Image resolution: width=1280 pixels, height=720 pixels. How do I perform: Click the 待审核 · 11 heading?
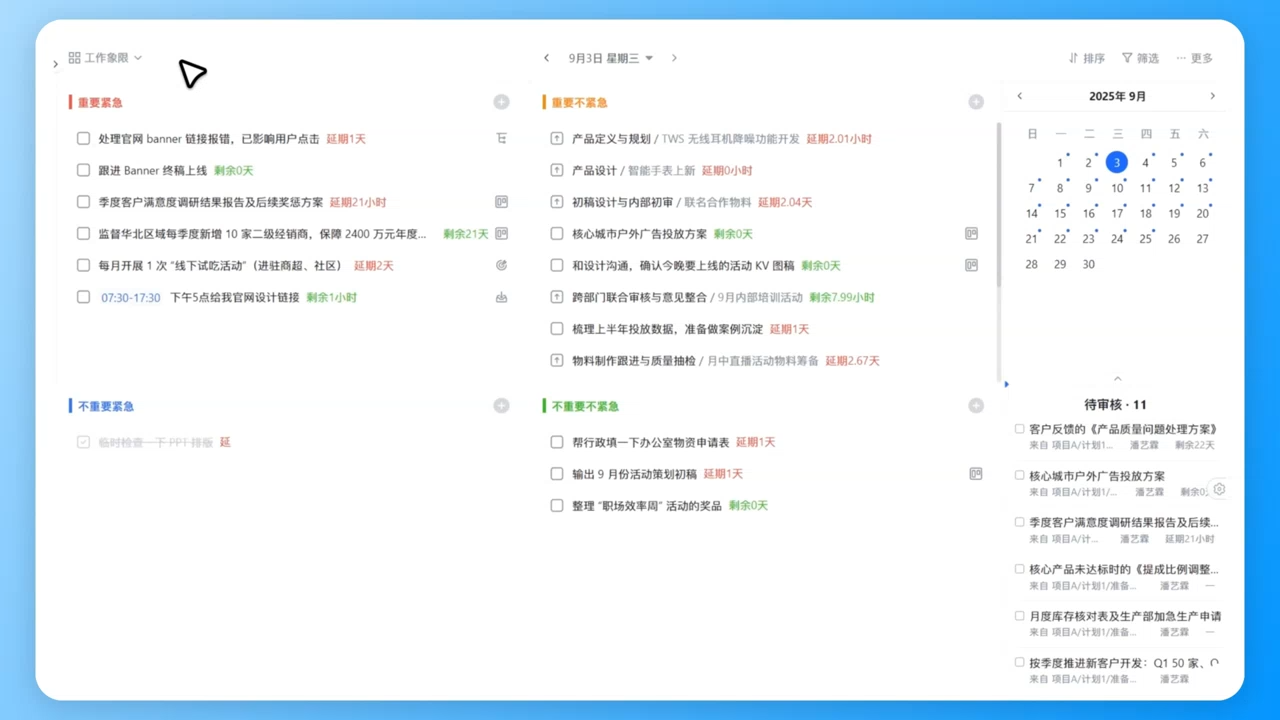(1116, 405)
